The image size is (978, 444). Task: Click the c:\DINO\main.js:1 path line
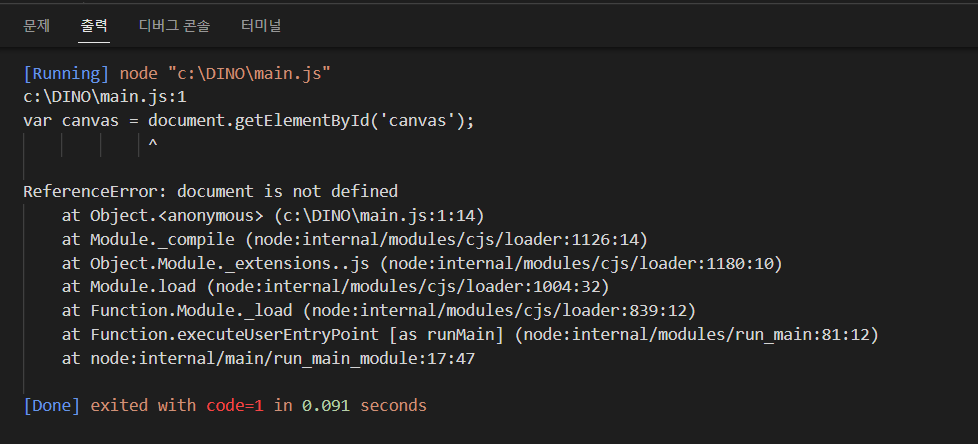105,97
